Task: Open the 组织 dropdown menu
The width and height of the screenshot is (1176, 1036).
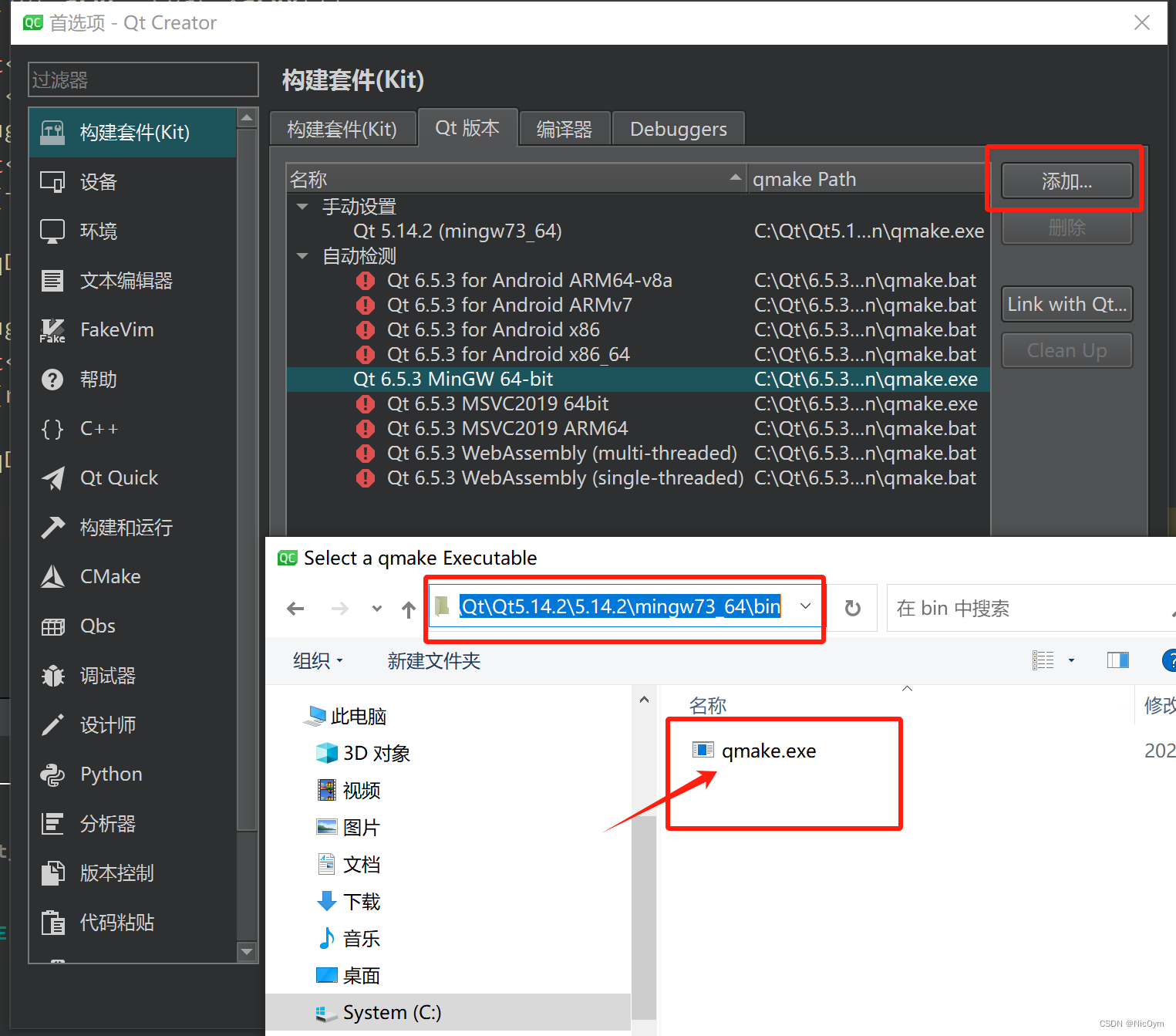Action: coord(318,661)
